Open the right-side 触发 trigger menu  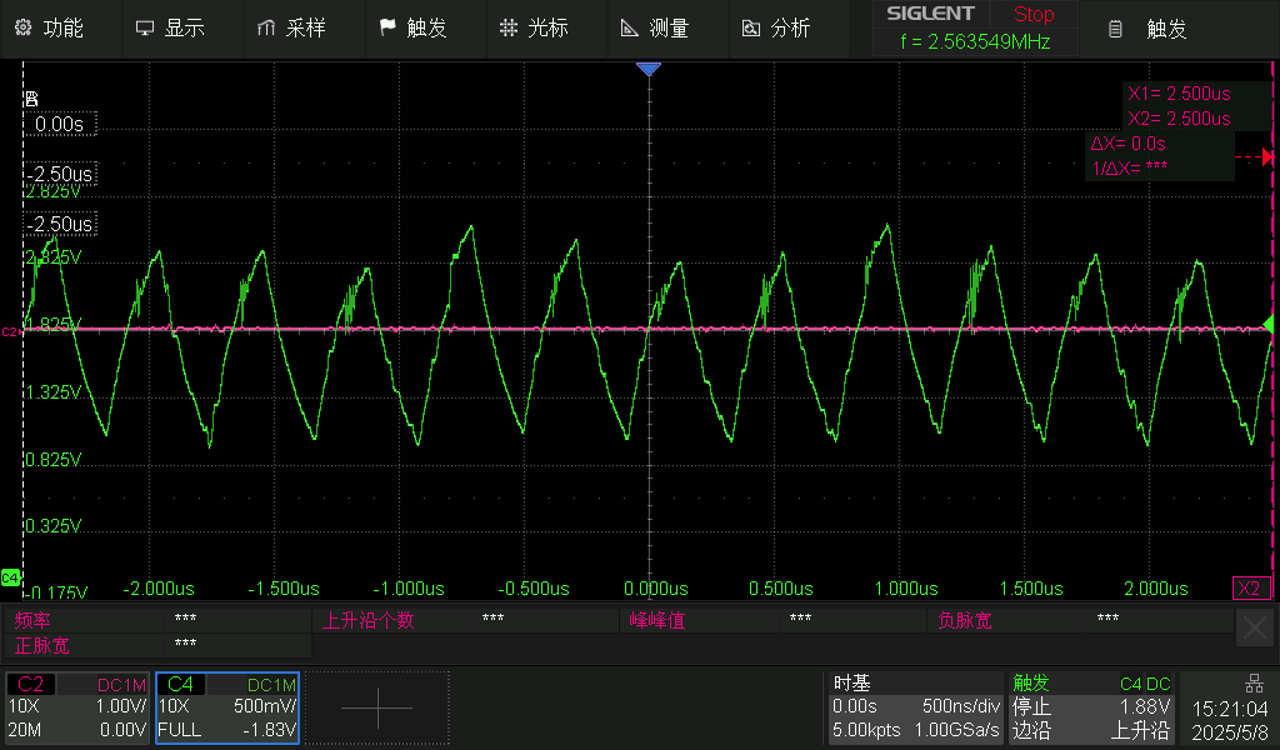click(1150, 29)
